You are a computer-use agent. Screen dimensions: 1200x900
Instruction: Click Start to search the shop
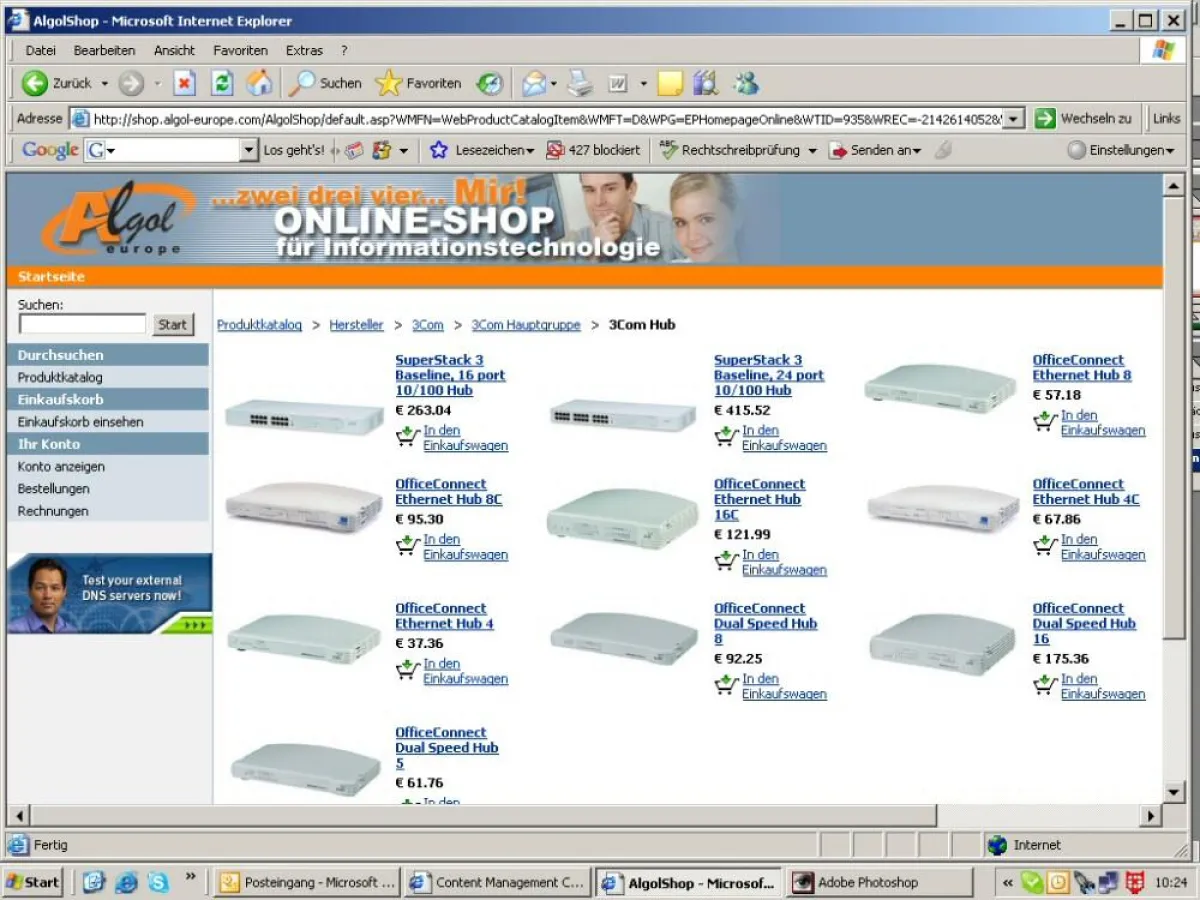click(x=171, y=324)
